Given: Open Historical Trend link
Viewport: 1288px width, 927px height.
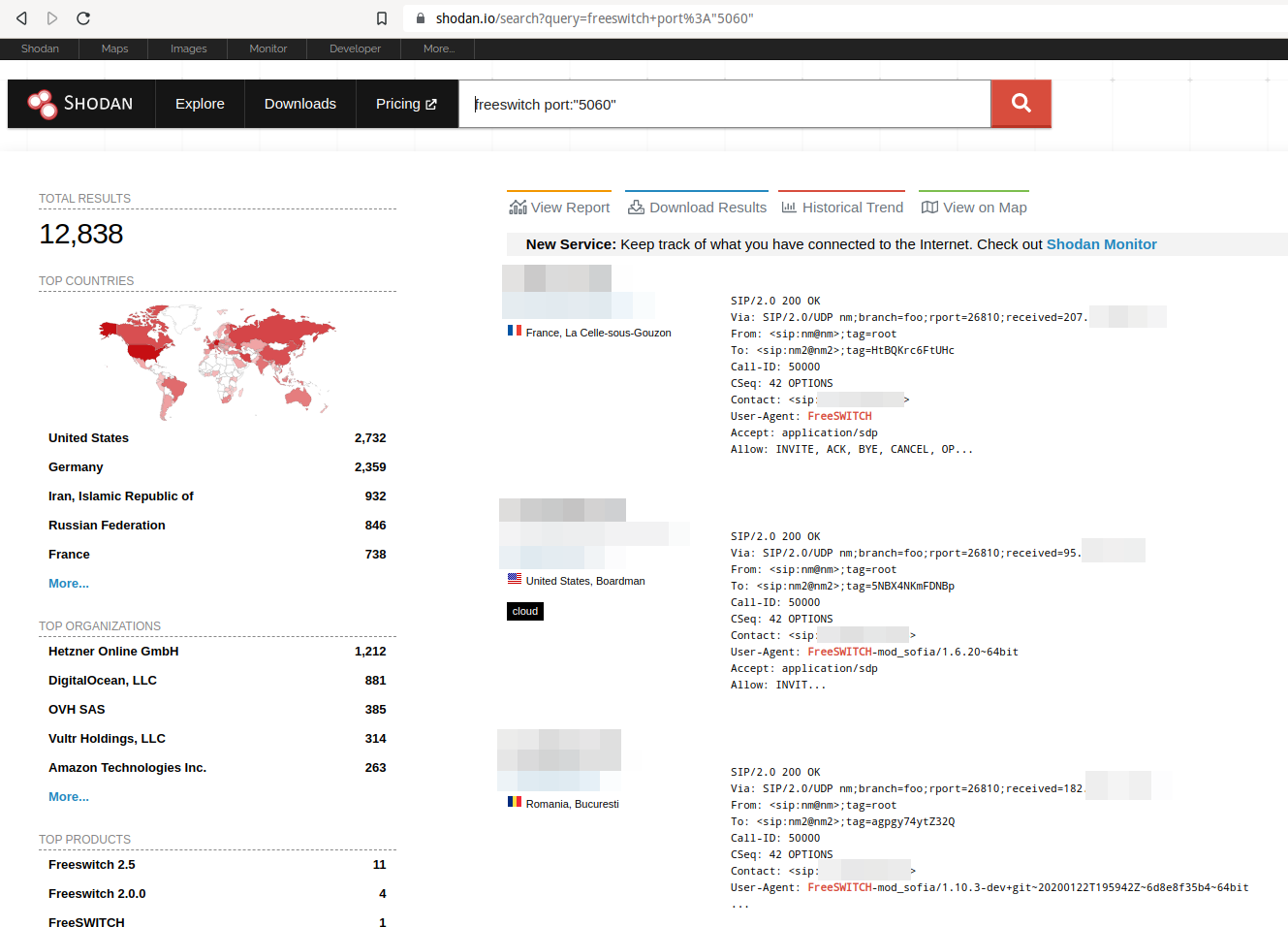Looking at the screenshot, I should [x=841, y=208].
